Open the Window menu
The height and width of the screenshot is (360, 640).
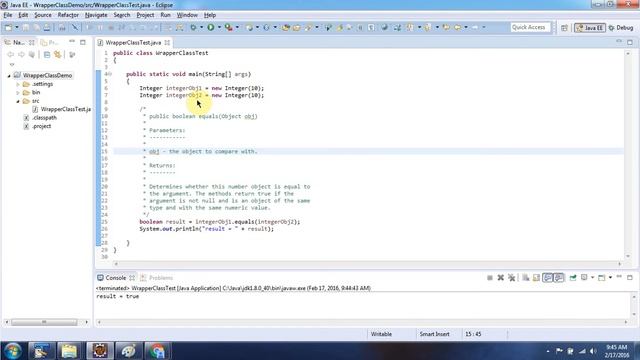click(187, 15)
